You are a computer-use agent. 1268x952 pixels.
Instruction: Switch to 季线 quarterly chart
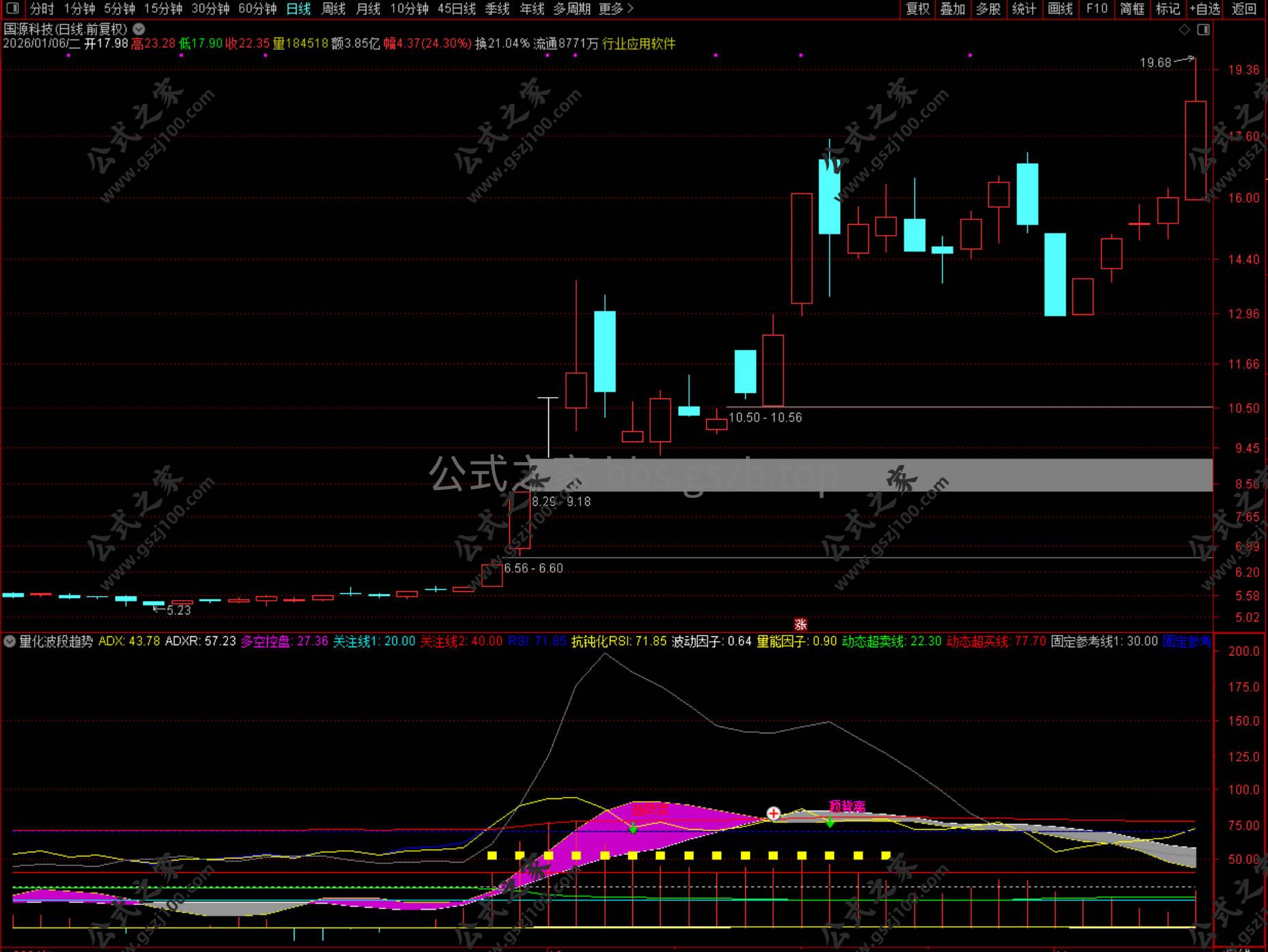pos(497,9)
